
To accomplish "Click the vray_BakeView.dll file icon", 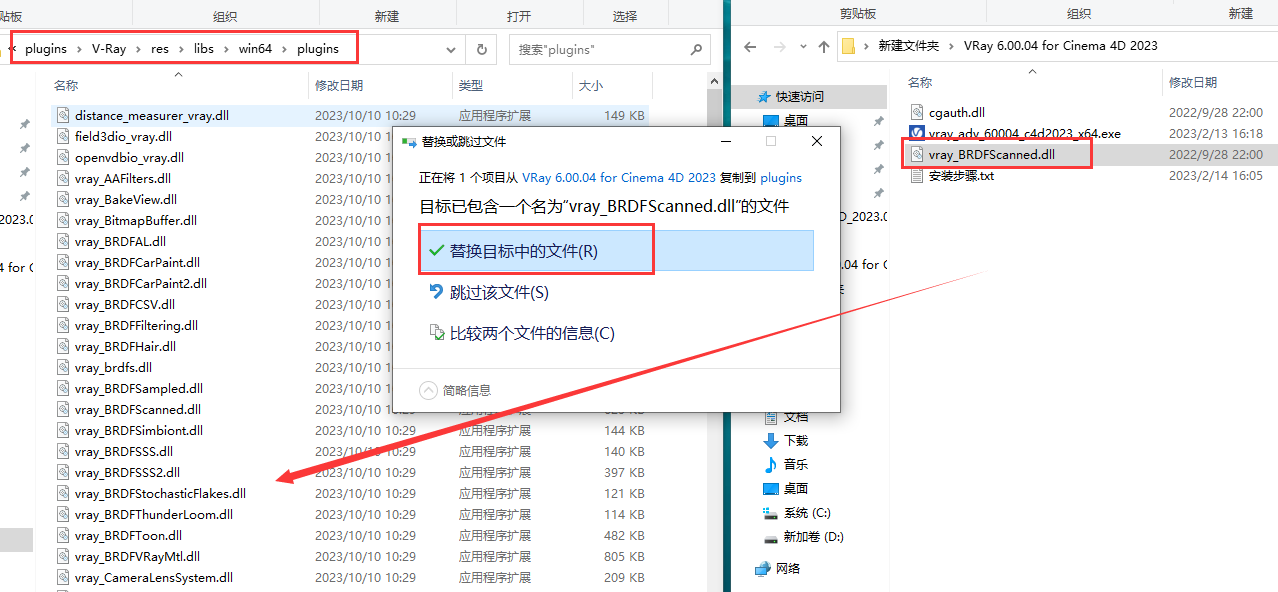I will (x=63, y=199).
